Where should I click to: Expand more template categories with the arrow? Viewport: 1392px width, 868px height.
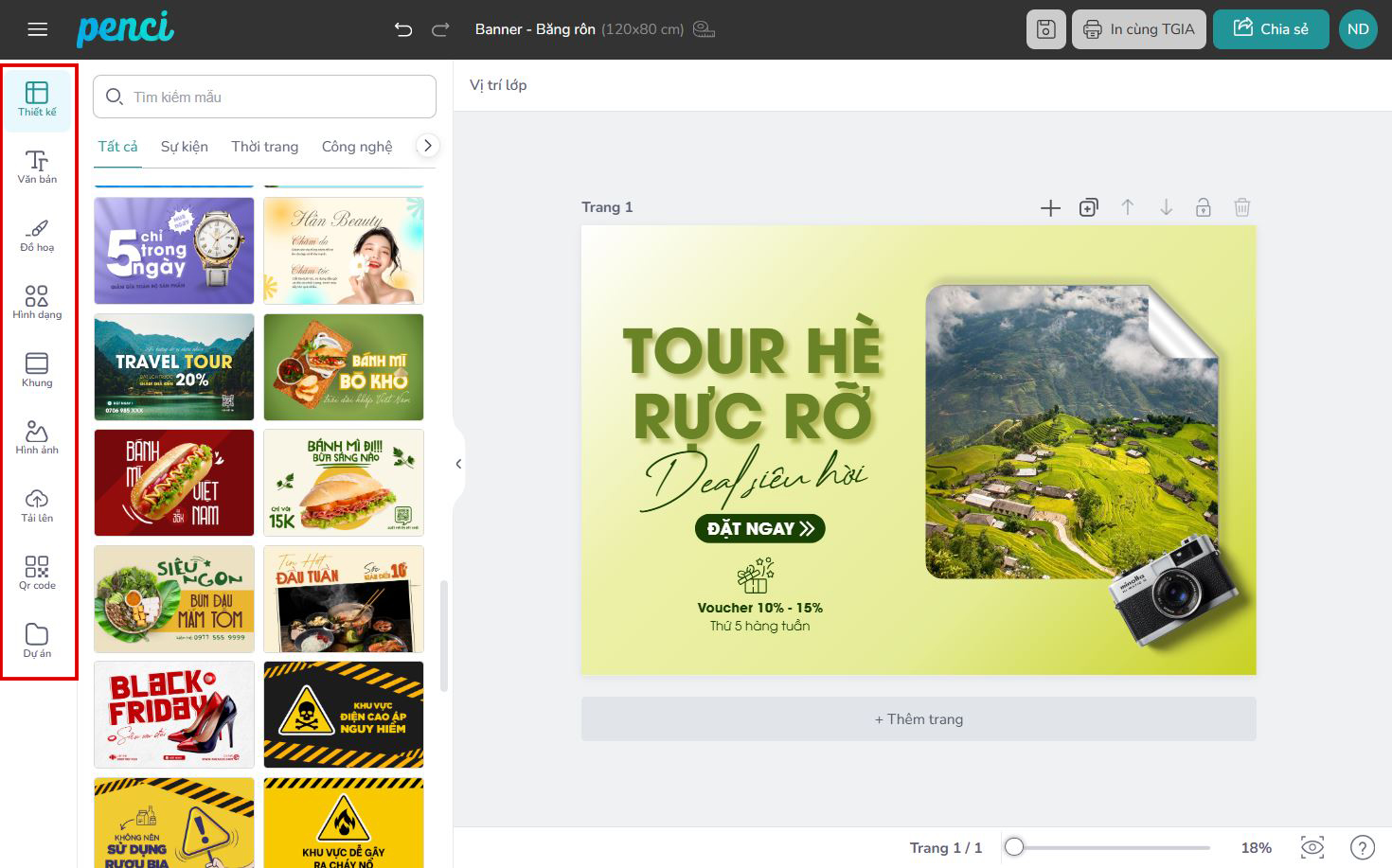[x=427, y=146]
